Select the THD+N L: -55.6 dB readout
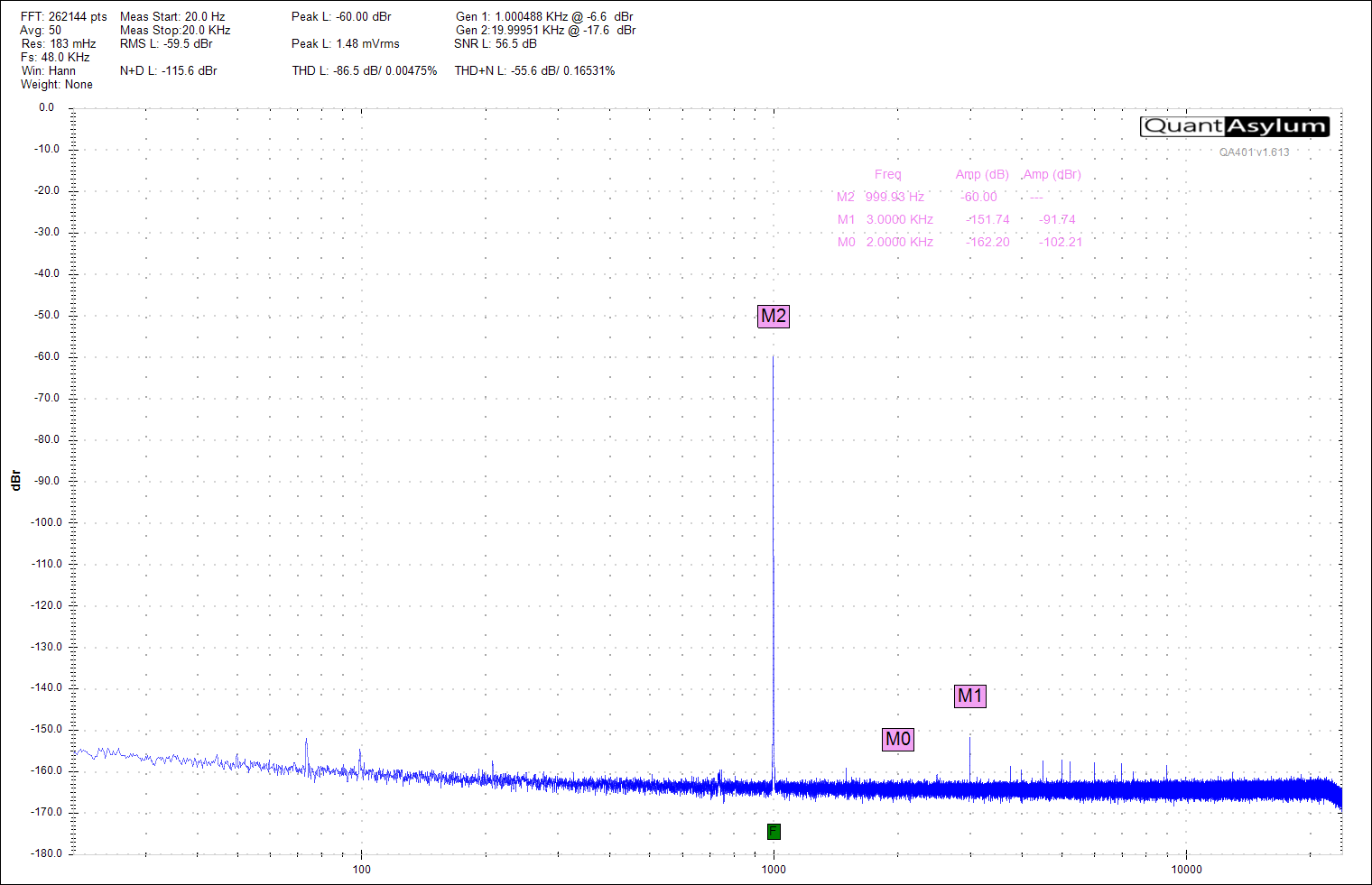 pyautogui.click(x=534, y=71)
